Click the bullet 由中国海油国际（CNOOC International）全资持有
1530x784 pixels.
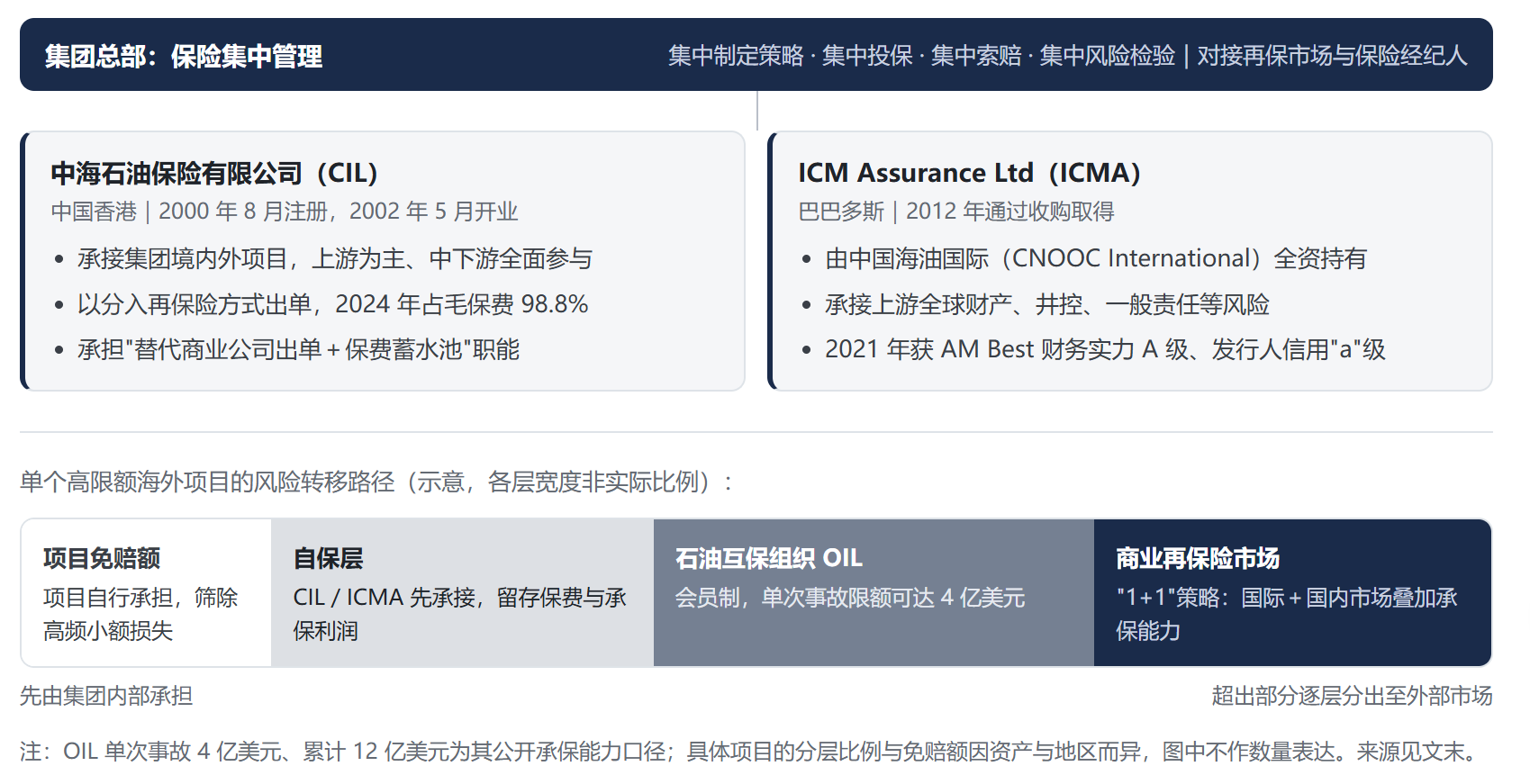coord(1096,259)
